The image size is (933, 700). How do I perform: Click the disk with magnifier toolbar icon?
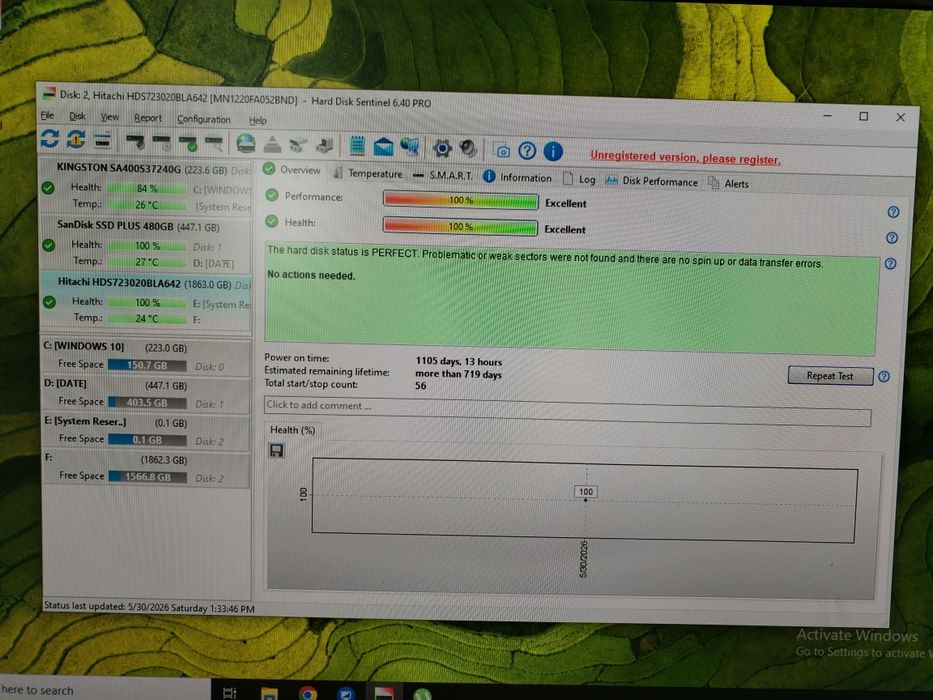tap(214, 144)
